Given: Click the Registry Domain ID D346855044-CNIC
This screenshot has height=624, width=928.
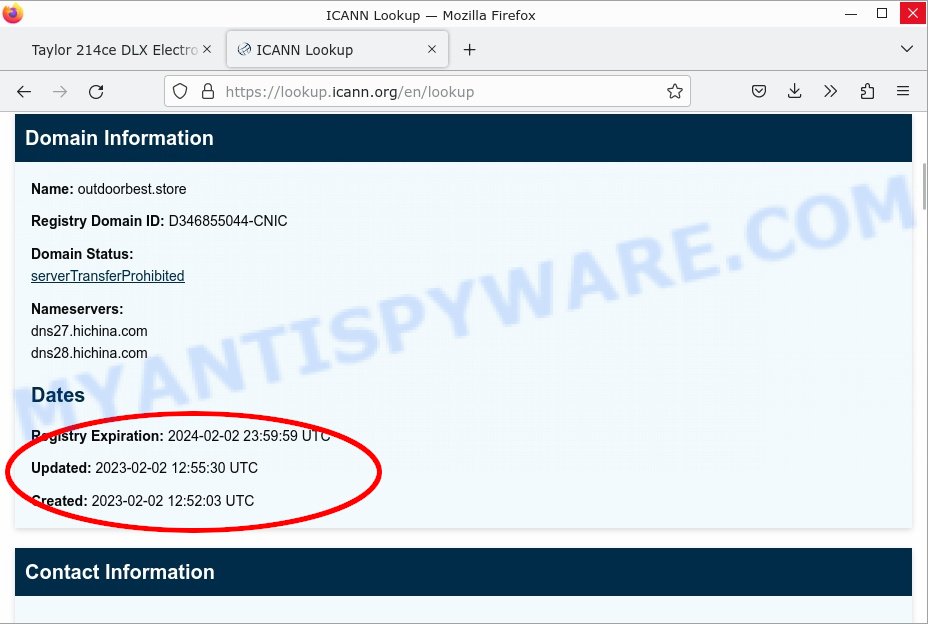Looking at the screenshot, I should coord(228,221).
